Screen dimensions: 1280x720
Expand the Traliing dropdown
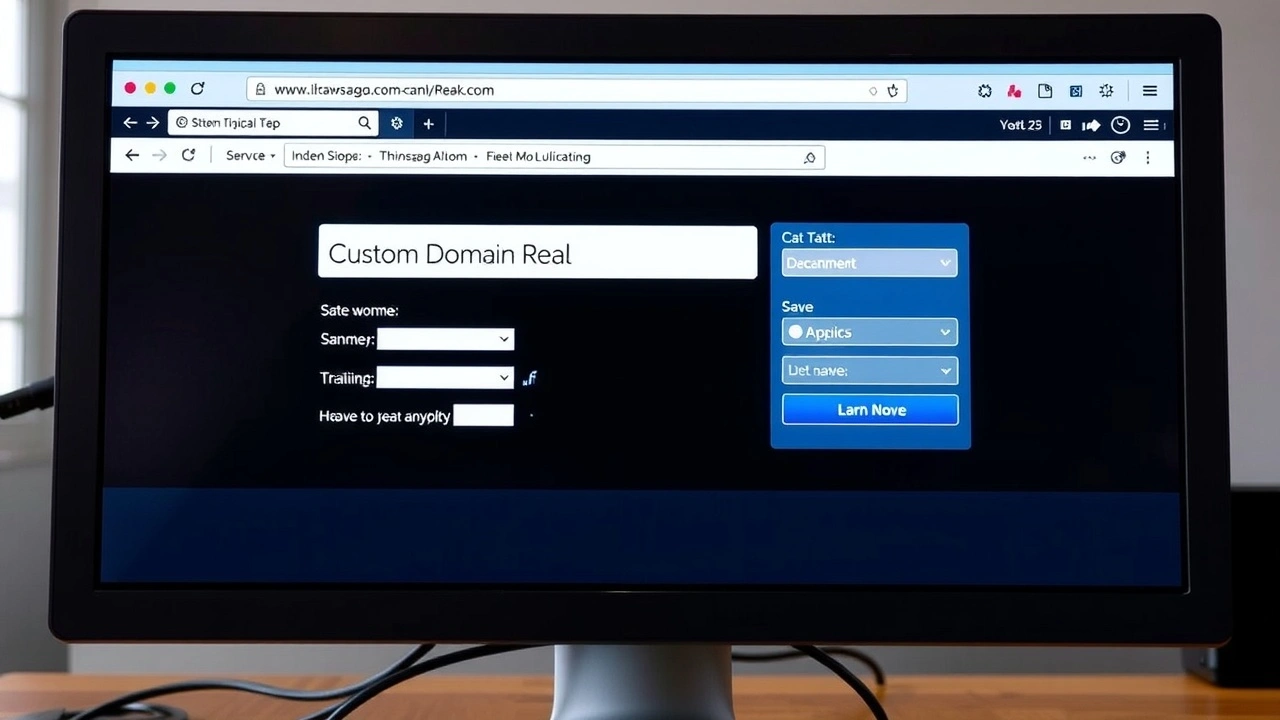pyautogui.click(x=445, y=377)
